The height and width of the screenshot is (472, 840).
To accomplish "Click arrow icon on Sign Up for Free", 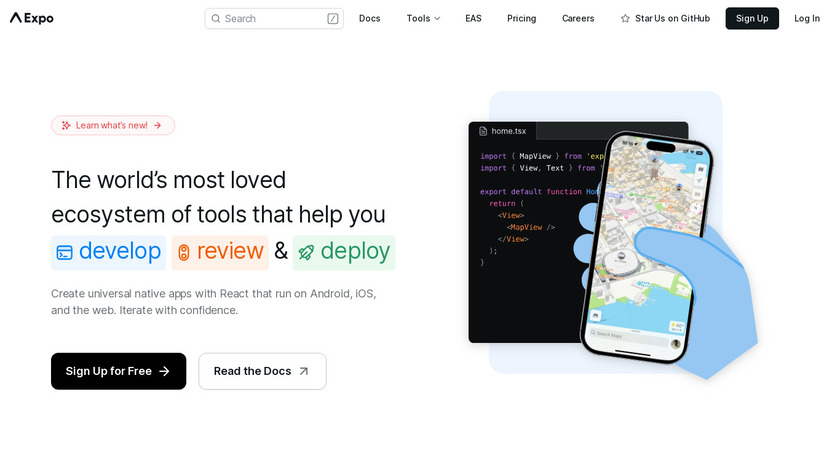I will point(164,371).
